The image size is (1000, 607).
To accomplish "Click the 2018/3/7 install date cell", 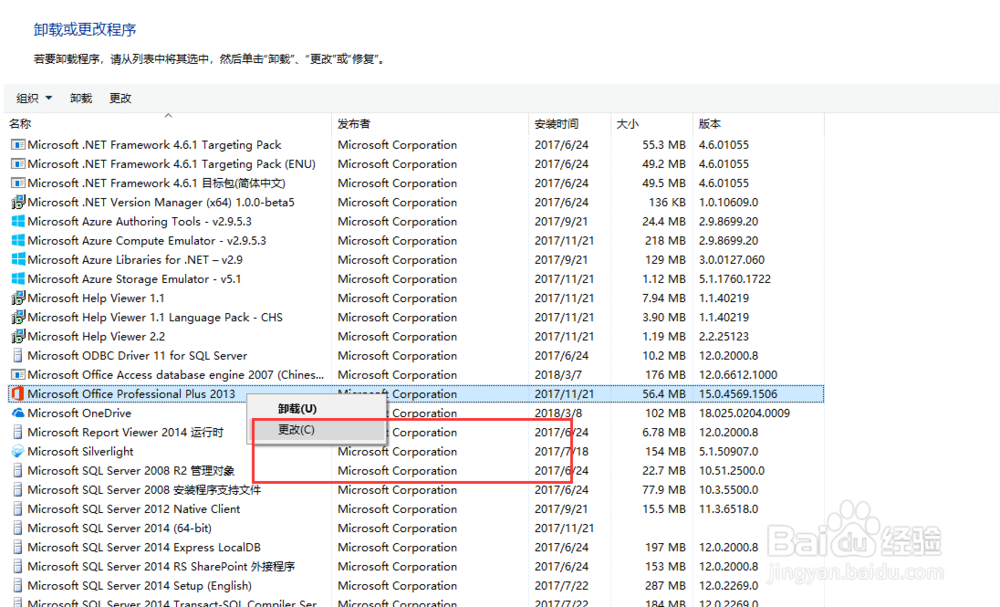I will pyautogui.click(x=558, y=375).
